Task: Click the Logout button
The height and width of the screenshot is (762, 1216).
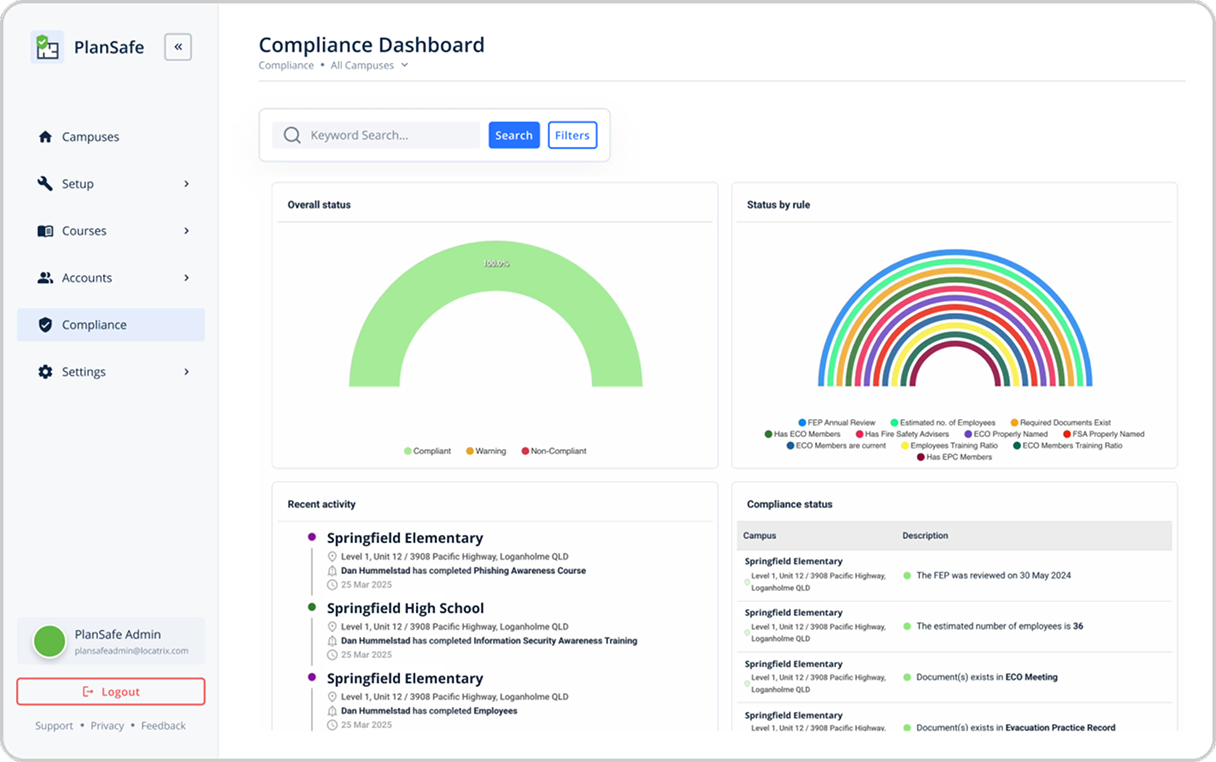Action: [x=110, y=691]
